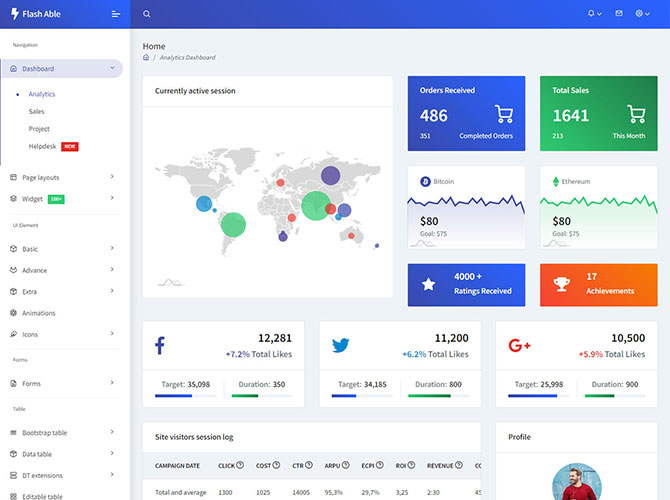Screen dimensions: 670x500
Task: Click ARPU column help icon
Action: 345,465
